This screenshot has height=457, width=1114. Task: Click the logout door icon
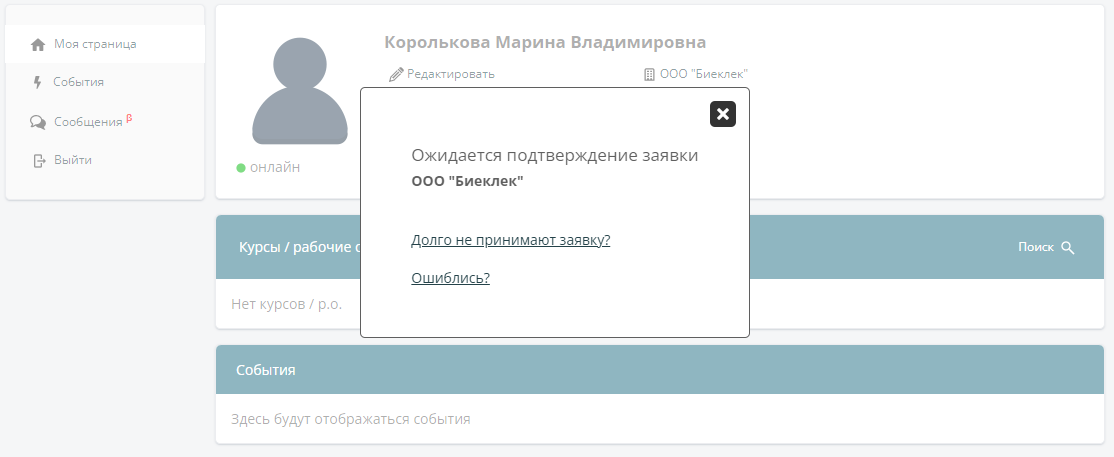(39, 160)
